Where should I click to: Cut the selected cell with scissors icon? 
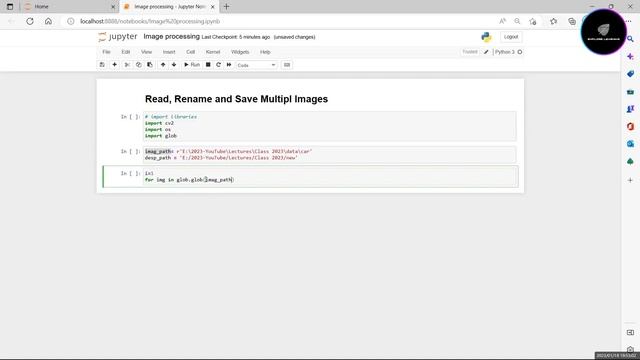(x=127, y=65)
